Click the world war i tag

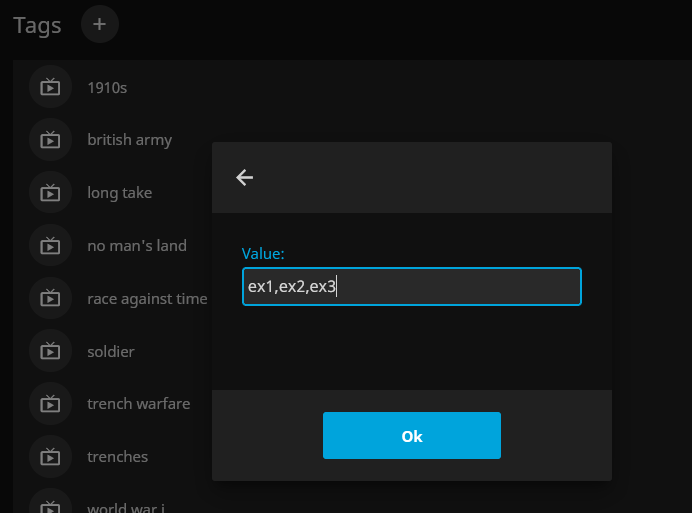coord(124,506)
